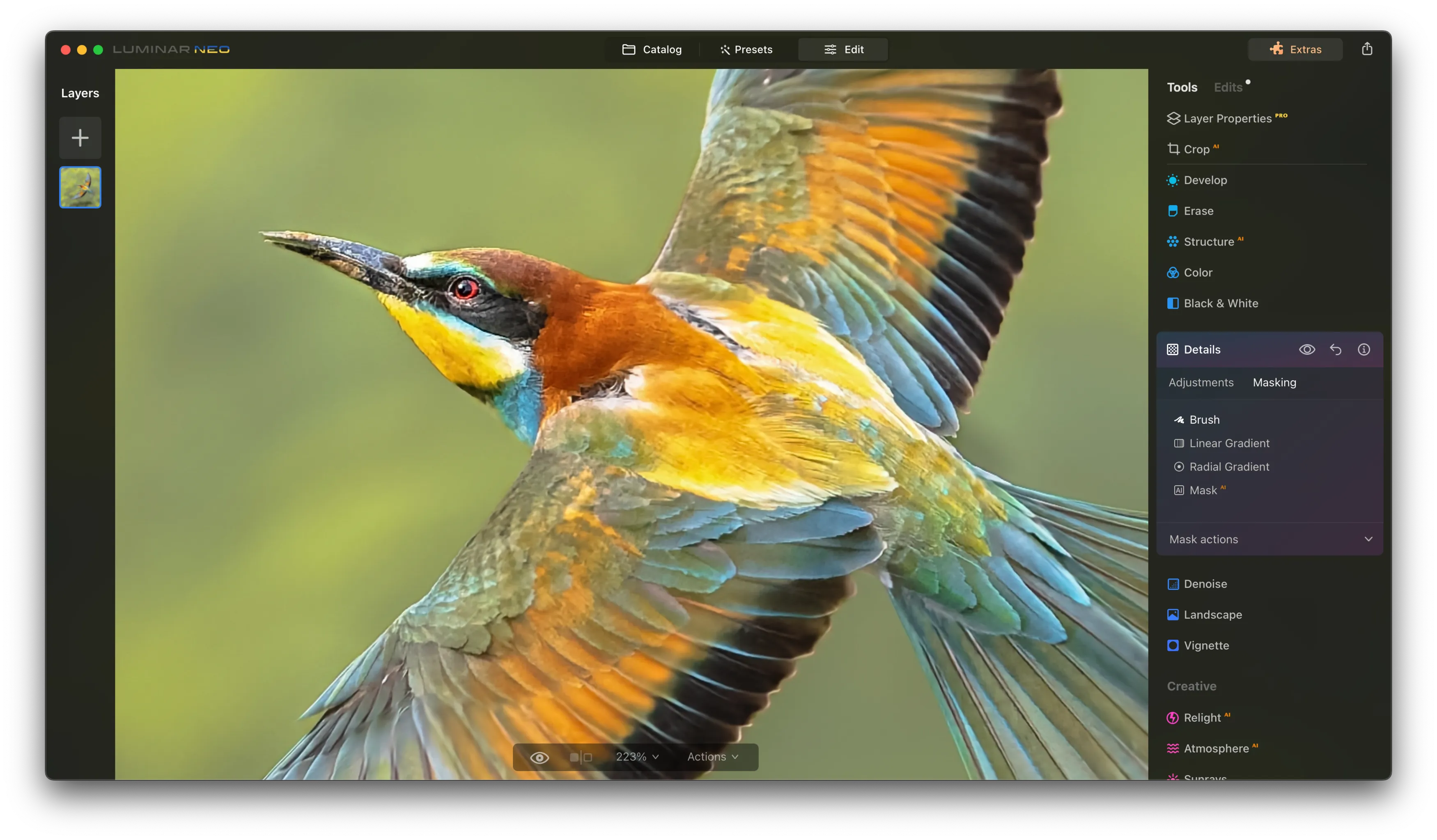1437x840 pixels.
Task: Switch to the Adjustments tab
Action: coord(1201,383)
